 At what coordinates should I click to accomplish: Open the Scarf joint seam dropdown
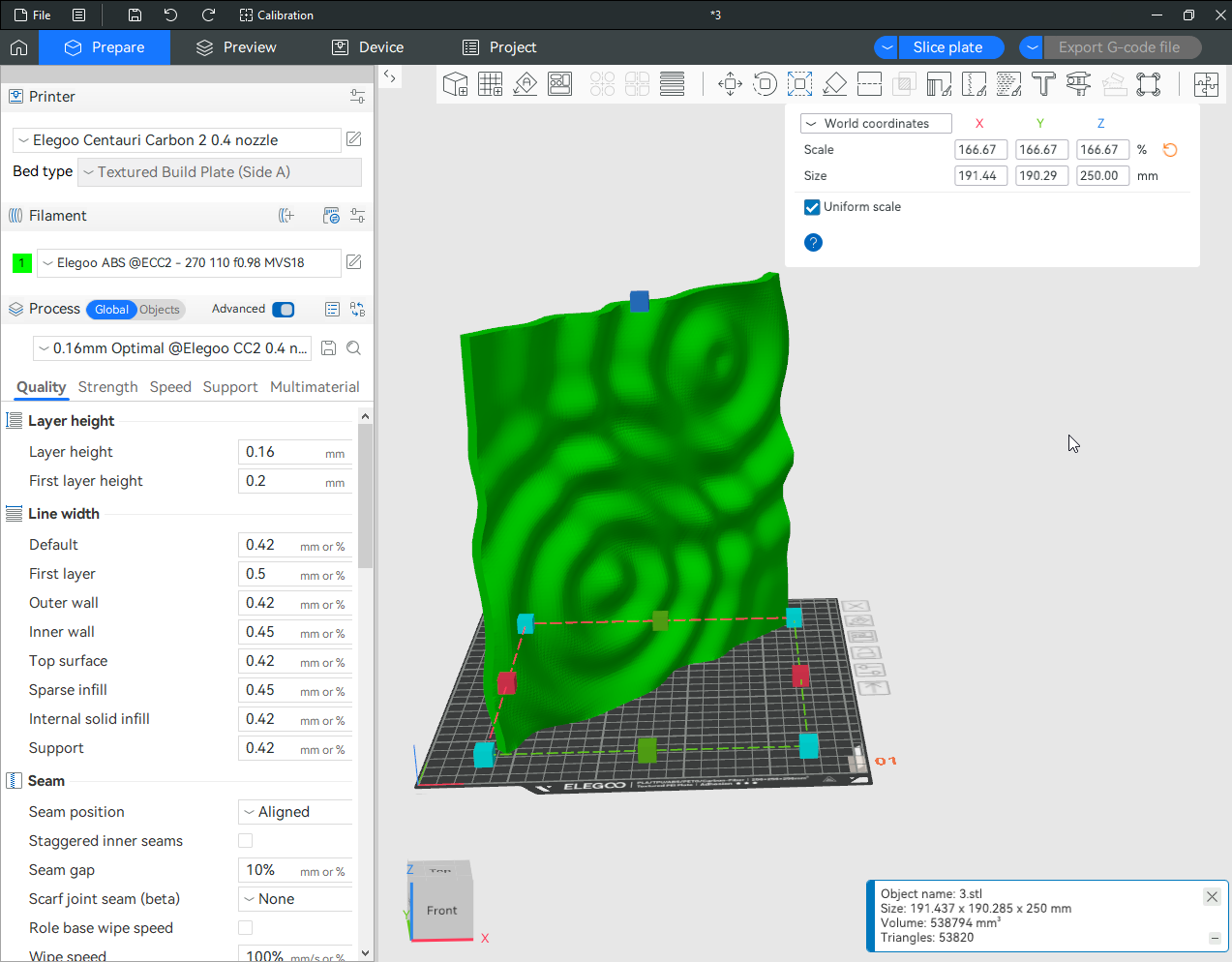pos(295,899)
